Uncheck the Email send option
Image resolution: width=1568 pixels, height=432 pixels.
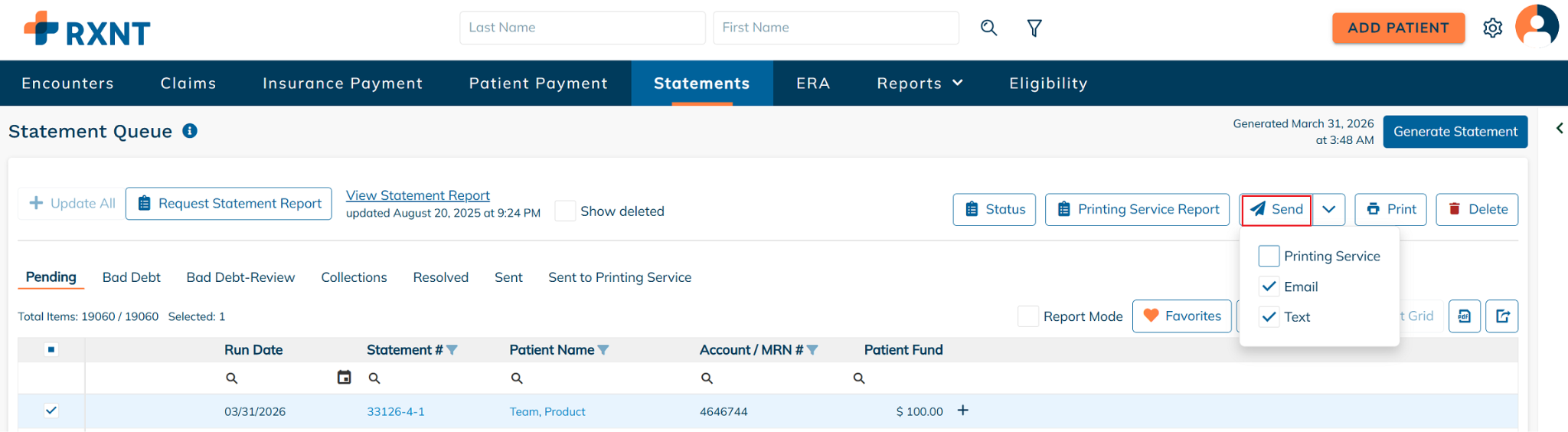1269,286
